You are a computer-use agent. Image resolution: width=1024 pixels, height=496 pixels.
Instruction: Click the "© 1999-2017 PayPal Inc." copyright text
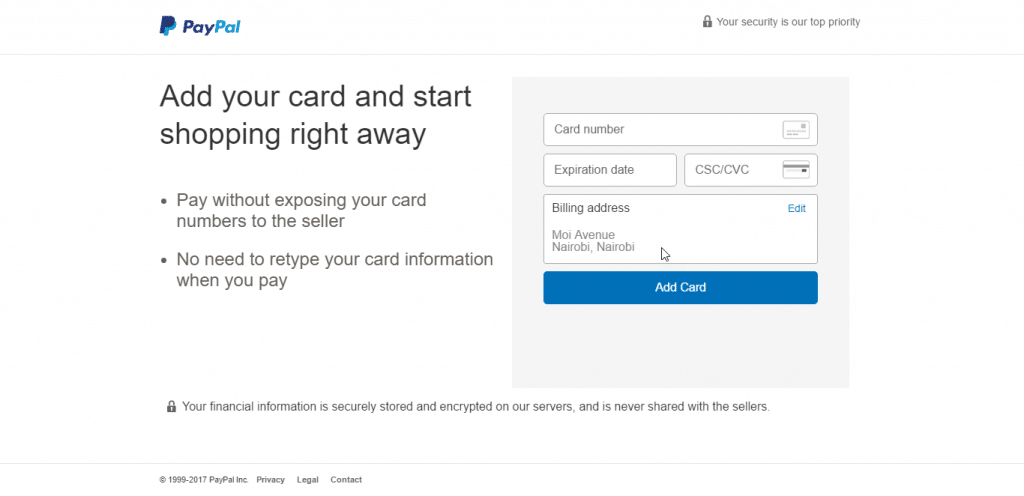pyautogui.click(x=204, y=480)
